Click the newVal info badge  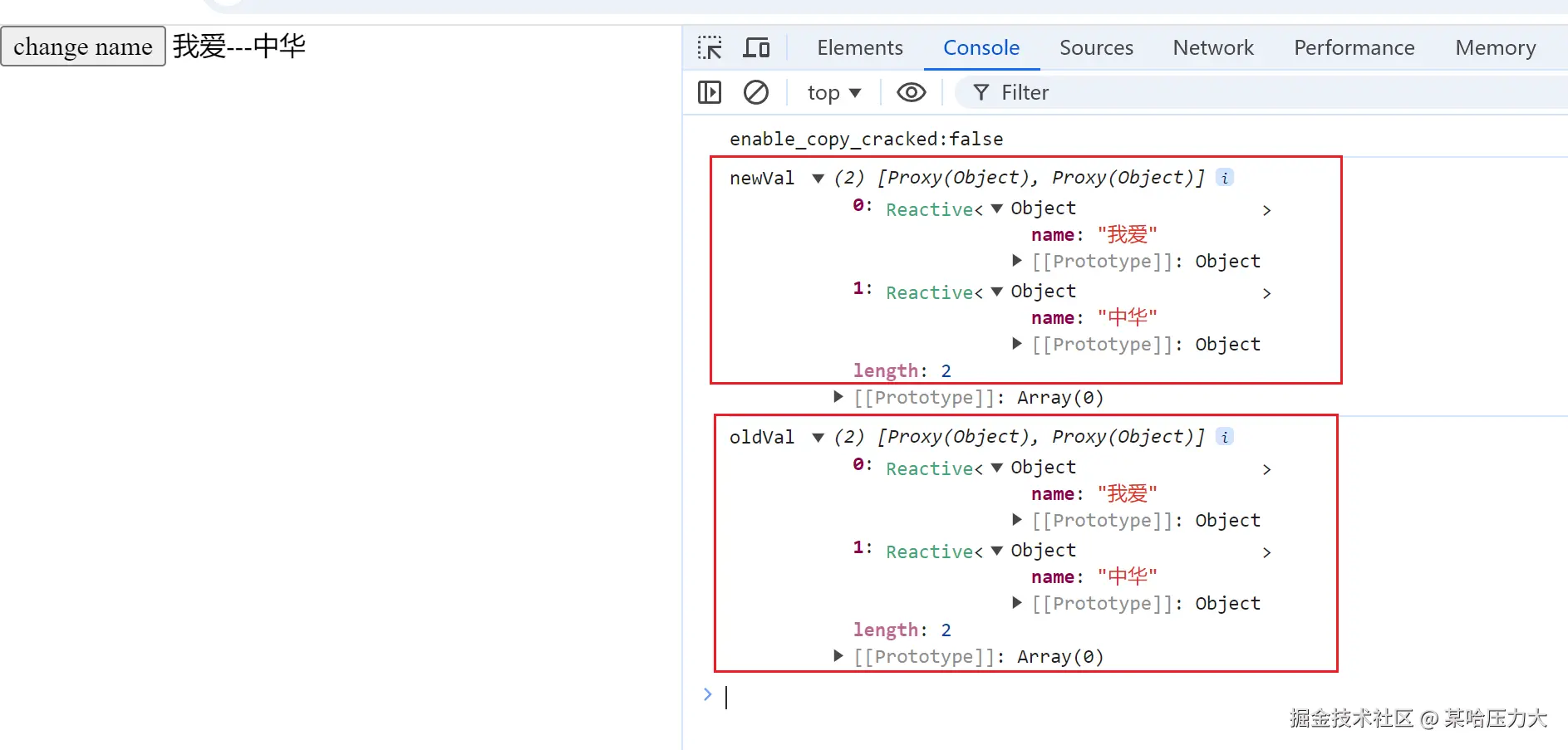pos(1225,177)
